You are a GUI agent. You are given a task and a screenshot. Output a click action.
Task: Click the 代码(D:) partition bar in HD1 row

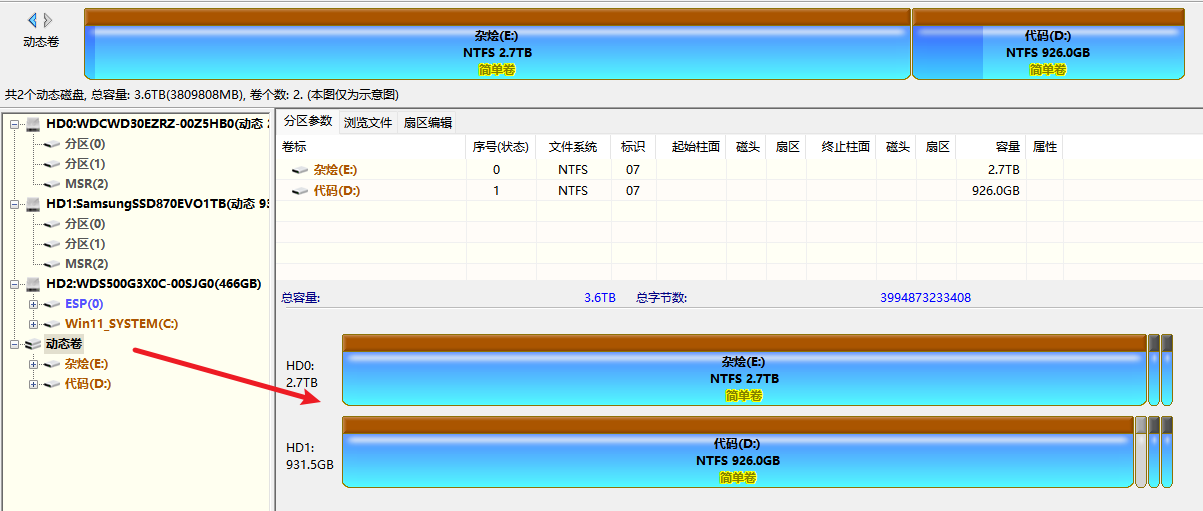pos(738,452)
